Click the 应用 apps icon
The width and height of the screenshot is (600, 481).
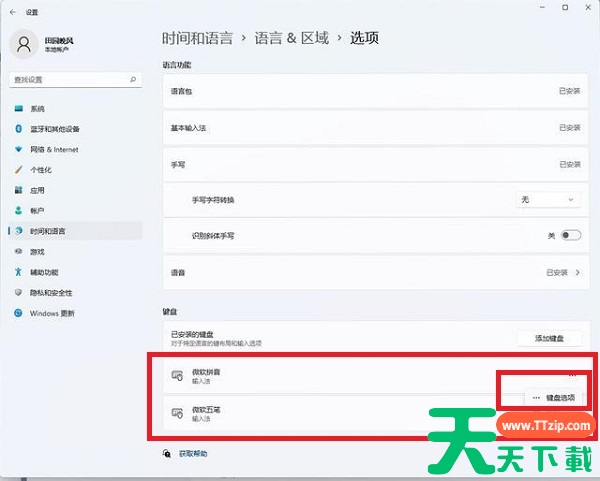point(18,190)
